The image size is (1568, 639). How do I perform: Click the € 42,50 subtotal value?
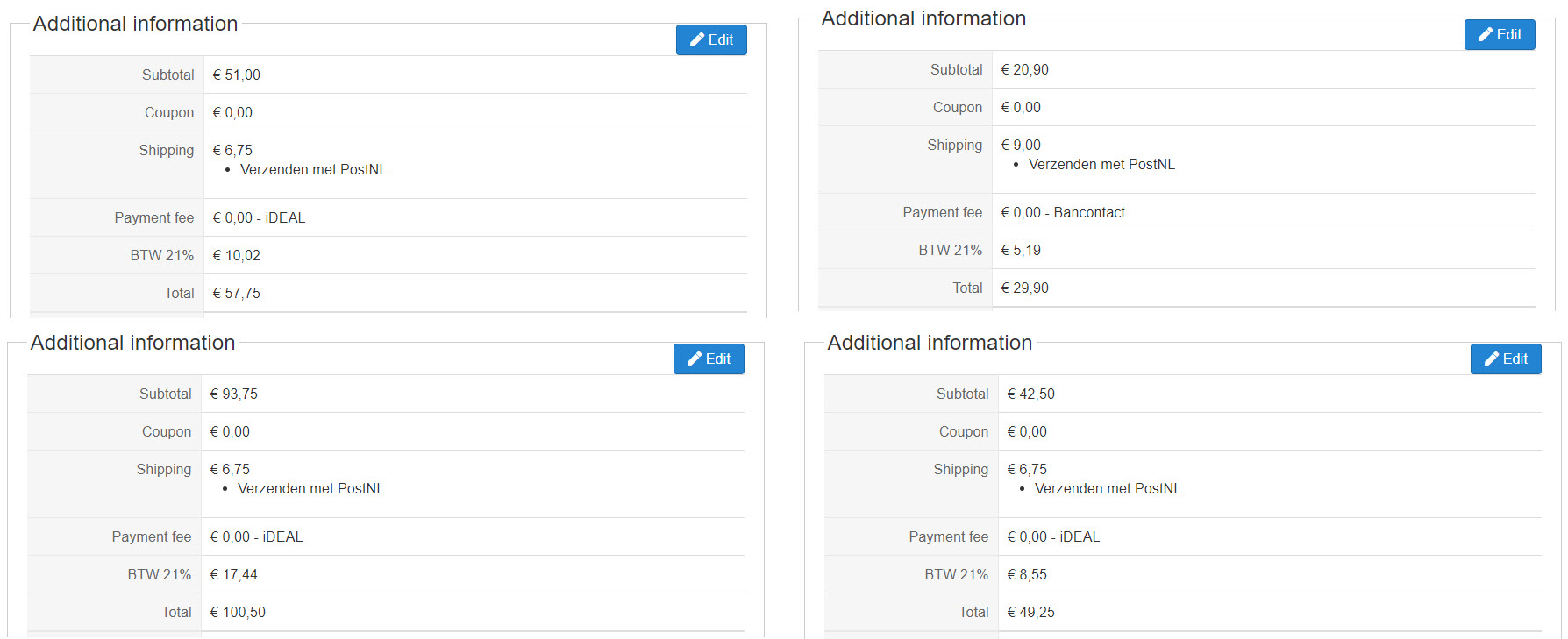coord(1030,394)
